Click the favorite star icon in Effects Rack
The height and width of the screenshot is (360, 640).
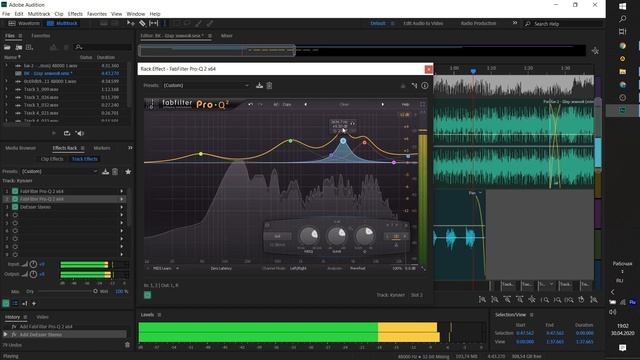tap(128, 172)
